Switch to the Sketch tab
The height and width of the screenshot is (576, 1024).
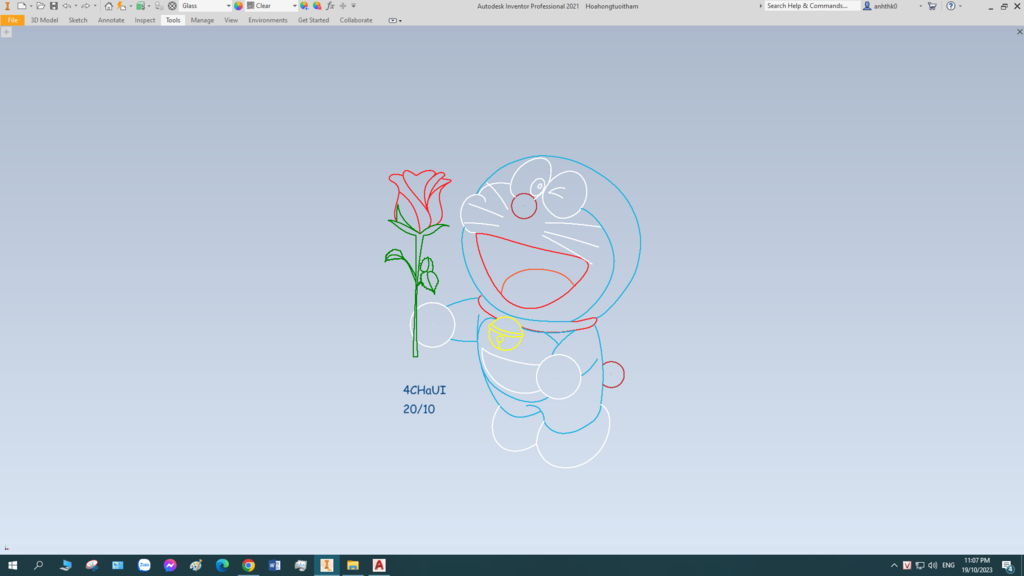tap(78, 20)
